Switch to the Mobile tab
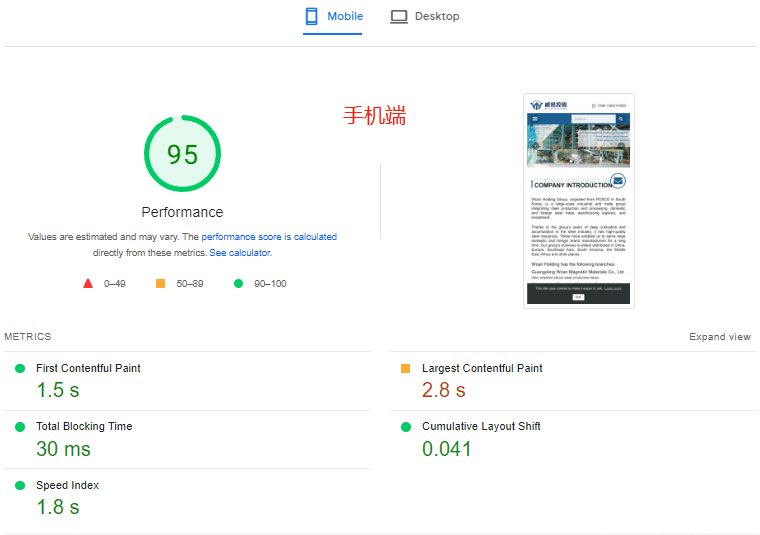The height and width of the screenshot is (535, 760). tap(333, 17)
